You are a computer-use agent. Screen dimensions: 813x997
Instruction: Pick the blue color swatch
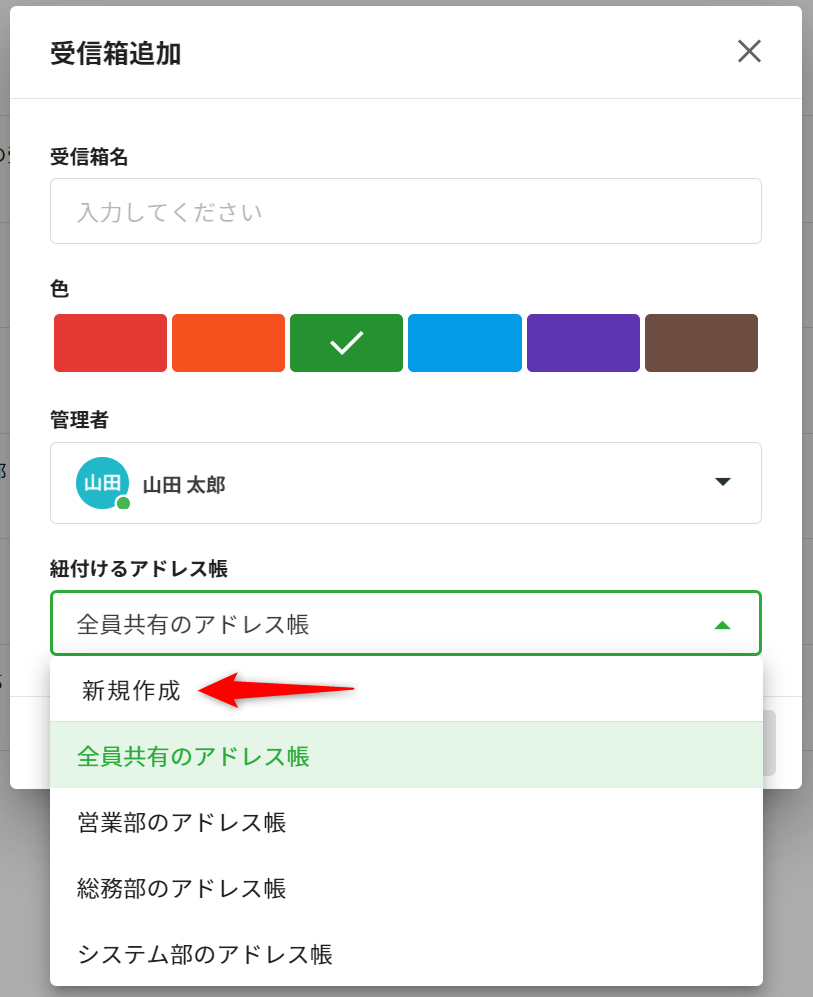tap(464, 343)
